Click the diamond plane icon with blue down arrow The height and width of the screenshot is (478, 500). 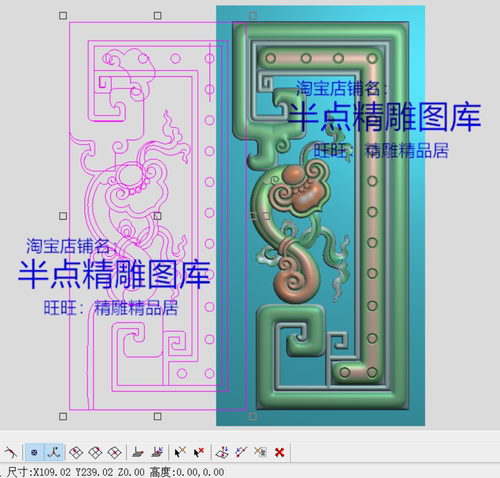click(x=222, y=452)
